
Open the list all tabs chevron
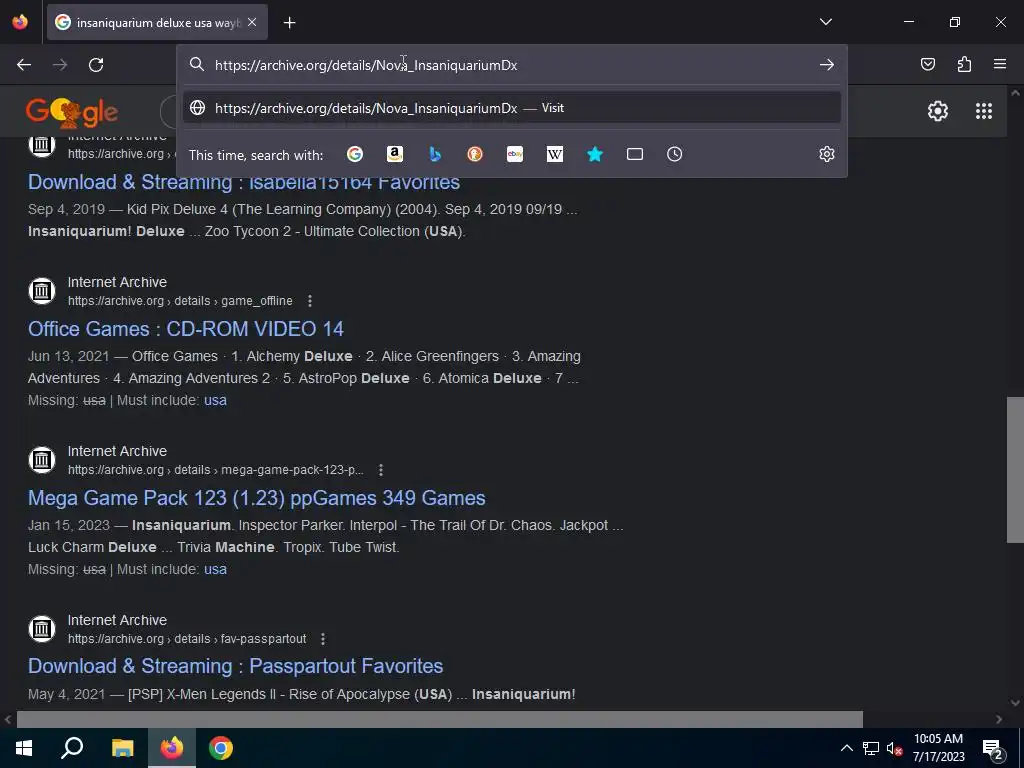point(825,22)
